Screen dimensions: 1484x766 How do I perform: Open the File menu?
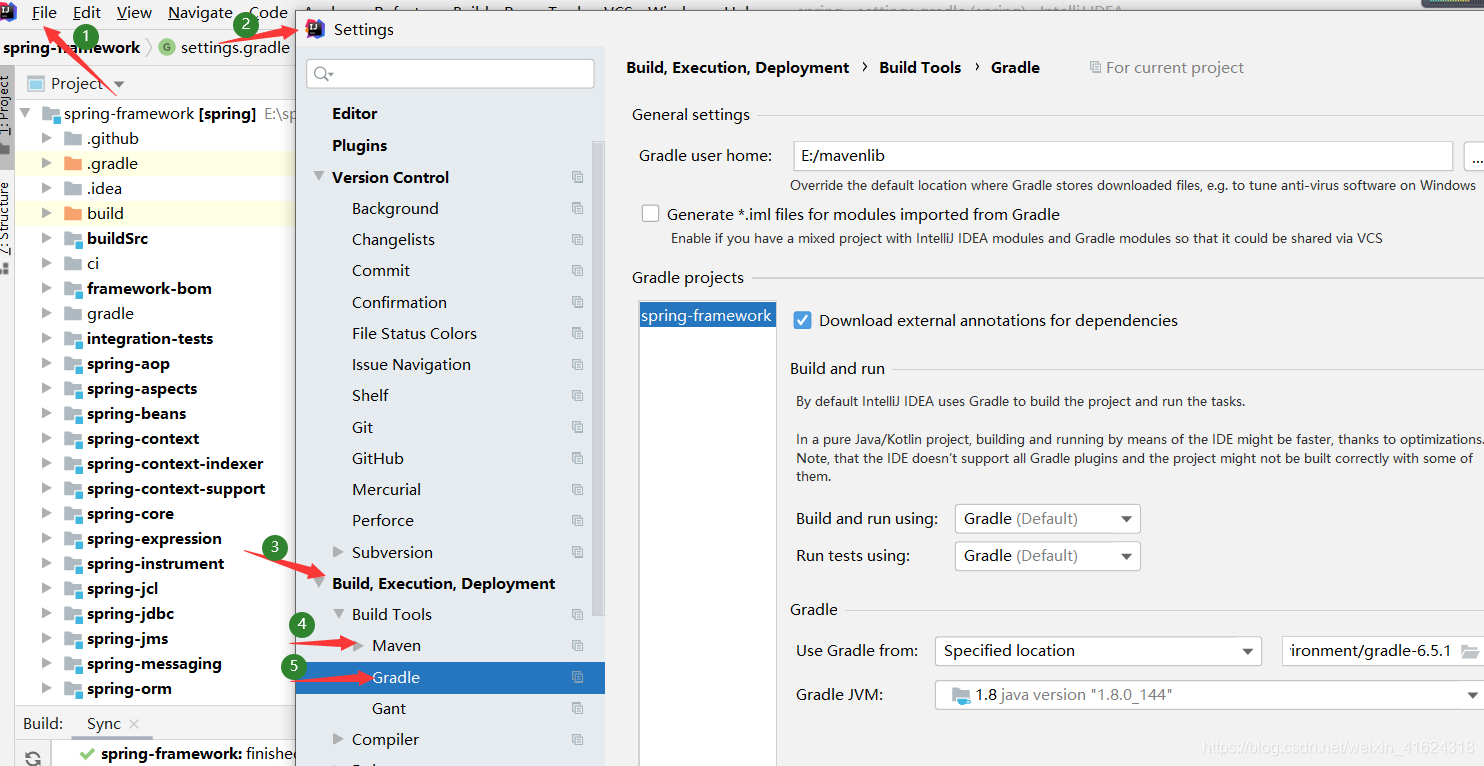pos(44,13)
